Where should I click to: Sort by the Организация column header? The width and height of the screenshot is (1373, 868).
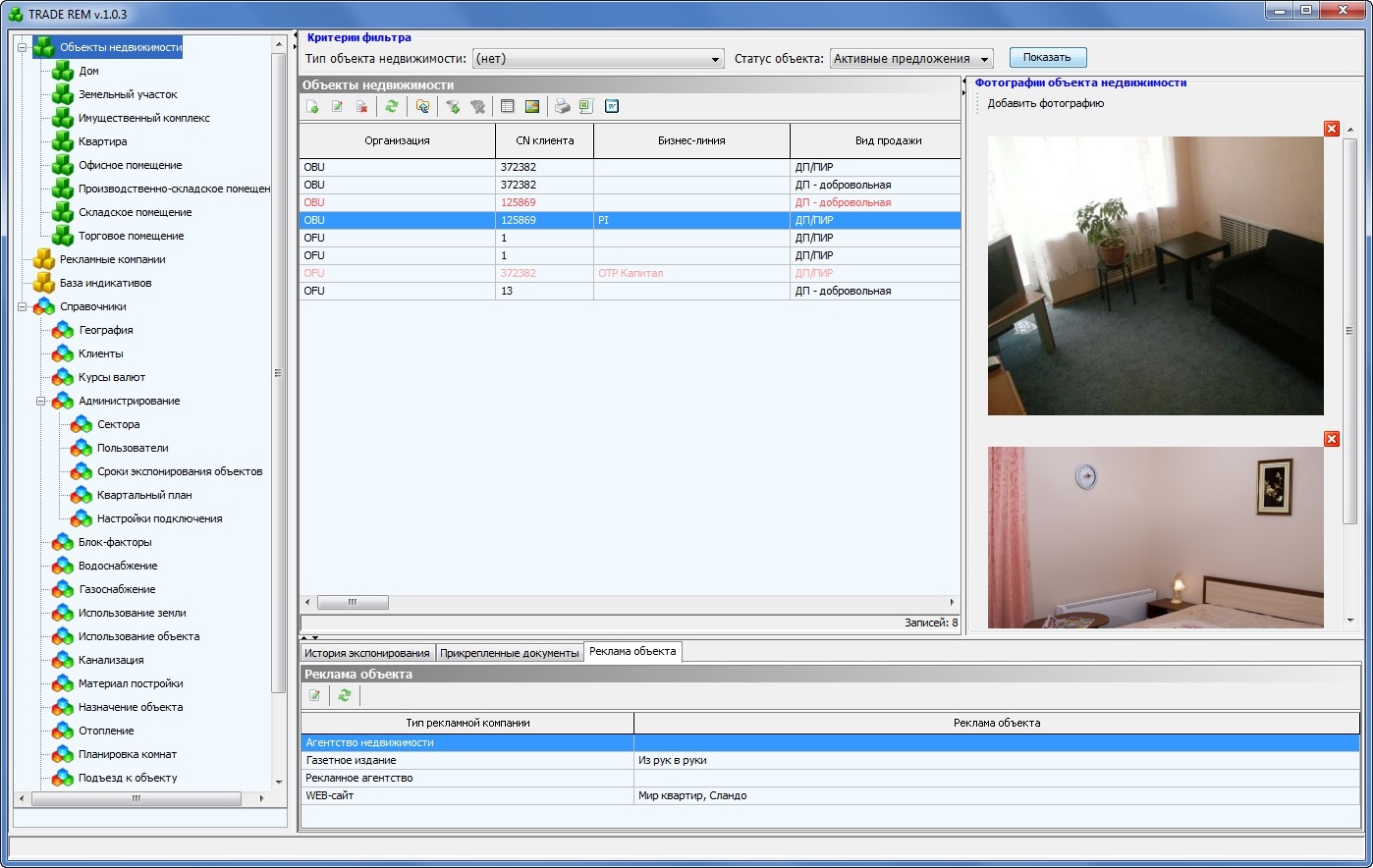(398, 140)
